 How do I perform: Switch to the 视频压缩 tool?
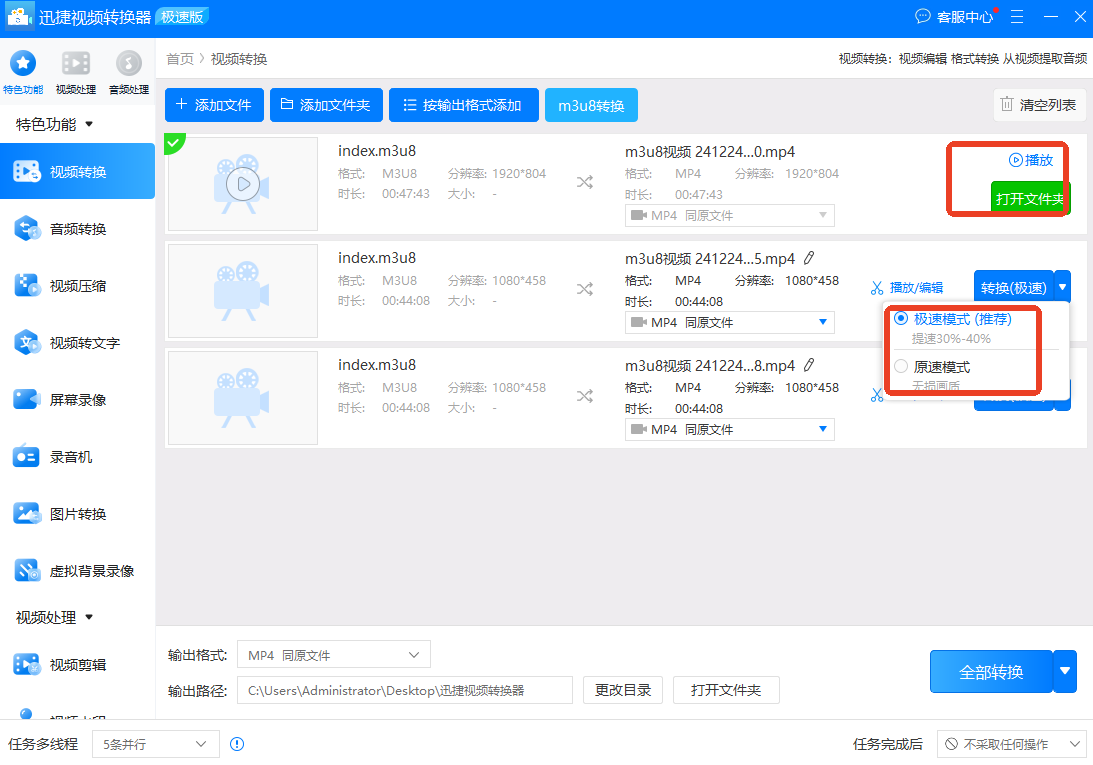tap(77, 285)
